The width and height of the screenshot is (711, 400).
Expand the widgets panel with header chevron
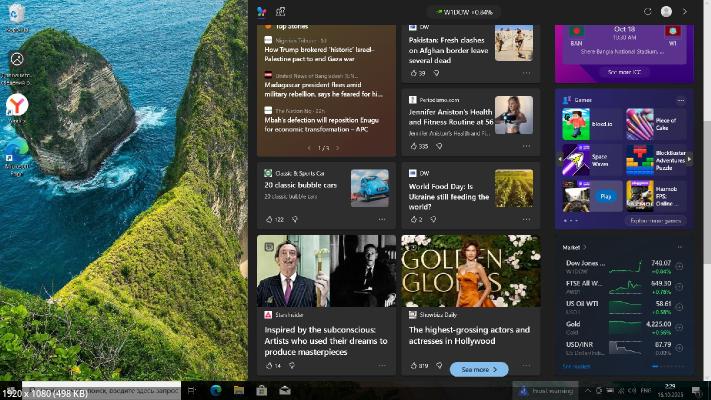685,11
